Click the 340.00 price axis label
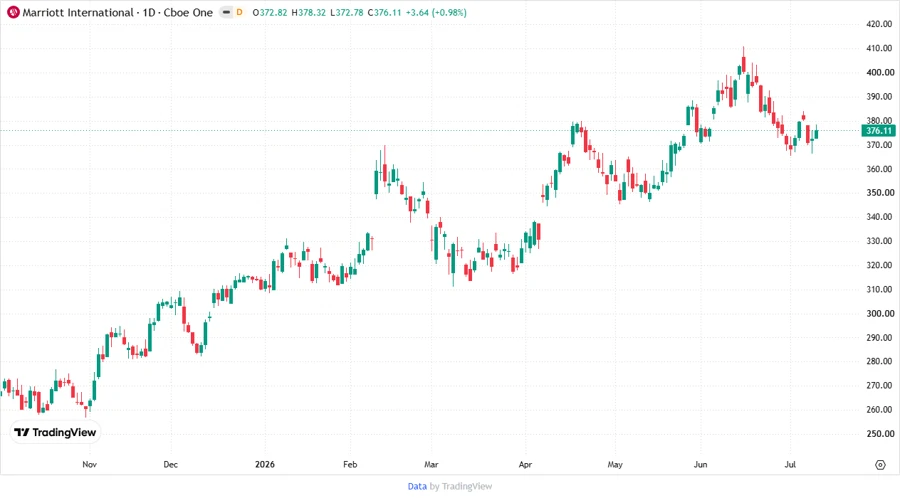900x498 pixels. (x=880, y=217)
